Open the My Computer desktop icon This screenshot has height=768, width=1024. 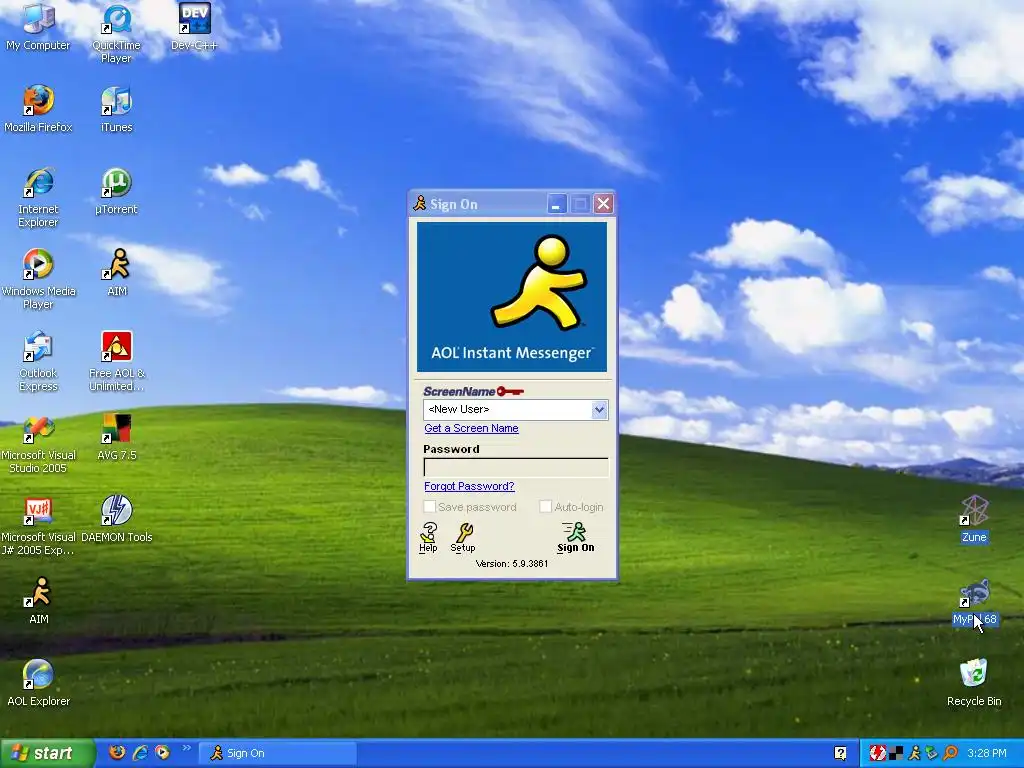(38, 26)
